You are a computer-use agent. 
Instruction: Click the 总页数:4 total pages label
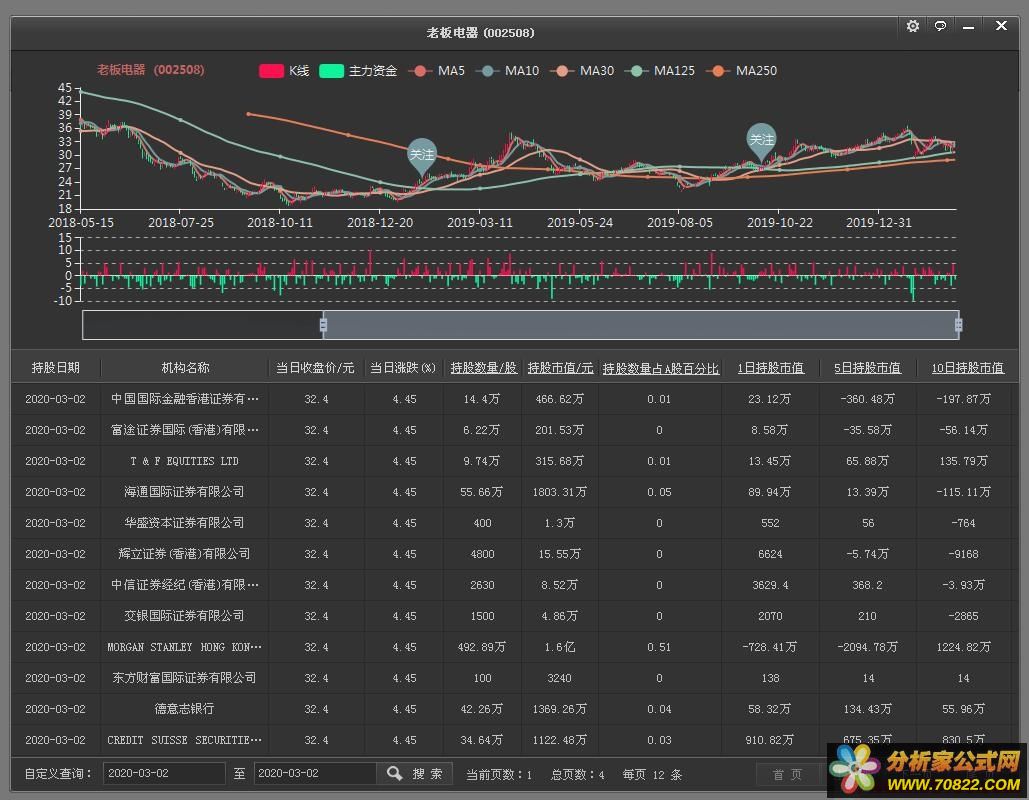pos(578,774)
